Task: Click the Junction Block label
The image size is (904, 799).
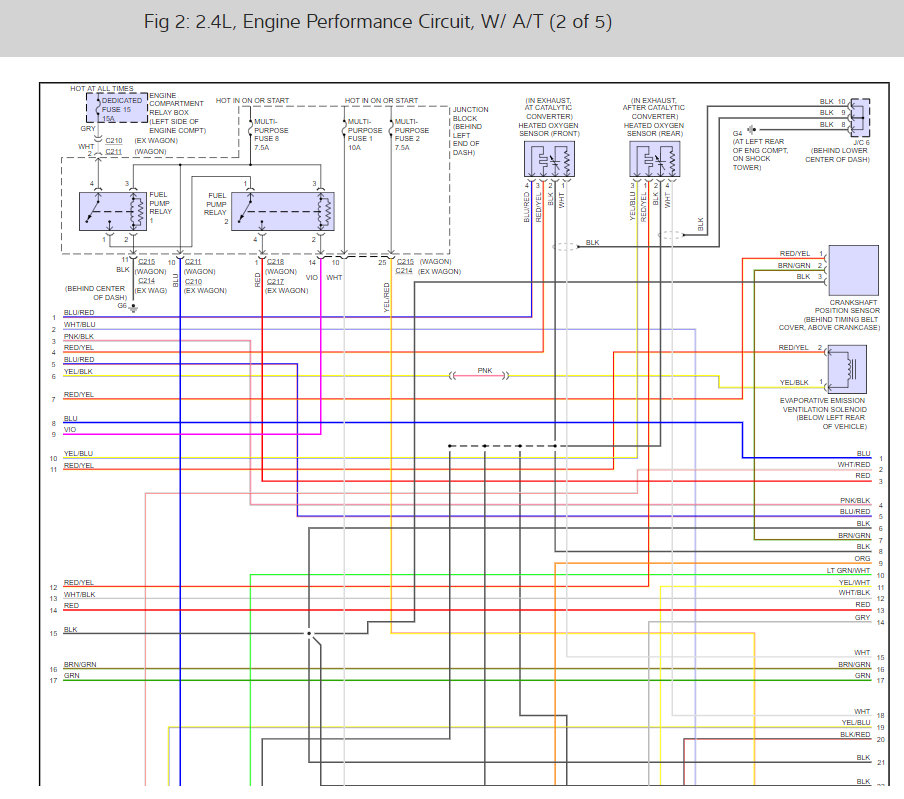Action: [x=470, y=131]
